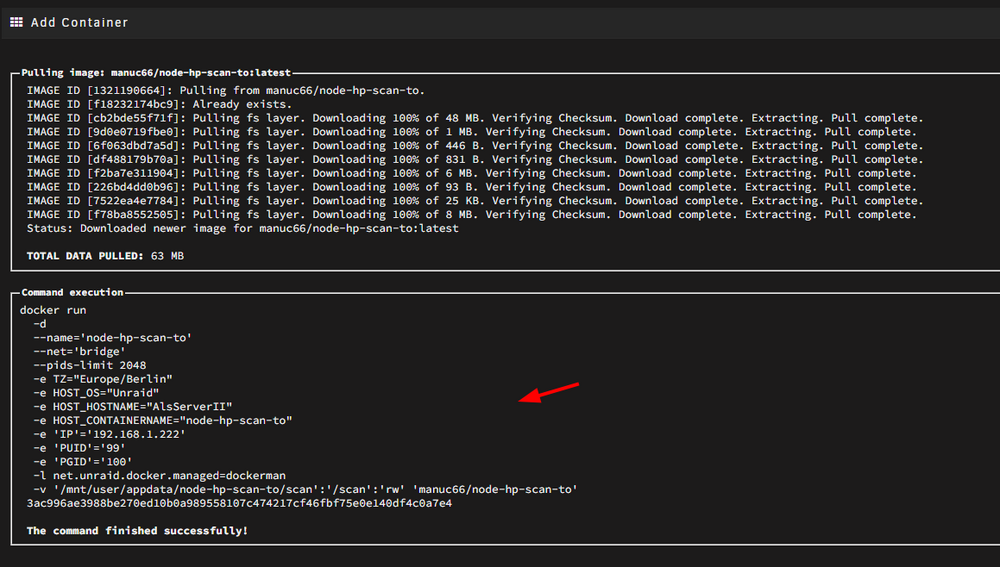1000x567 pixels.
Task: Click the TZ="Europe/Berlin" line
Action: (103, 379)
